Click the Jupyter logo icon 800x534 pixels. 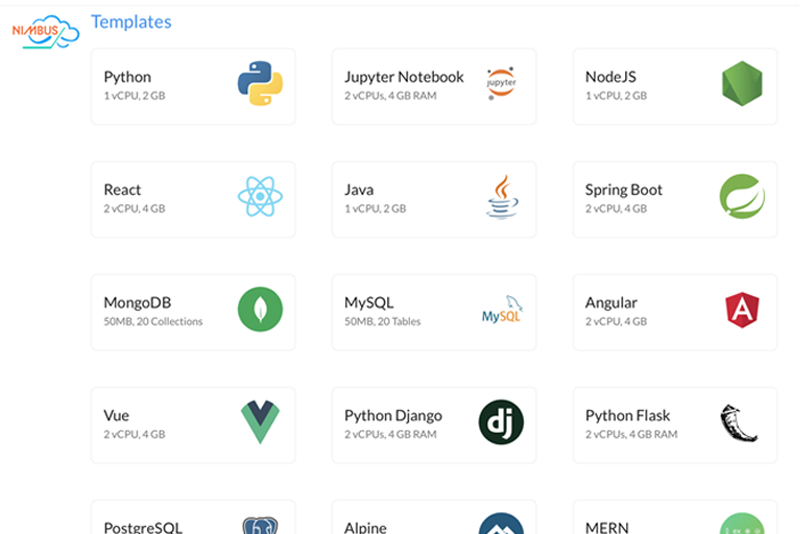[501, 84]
